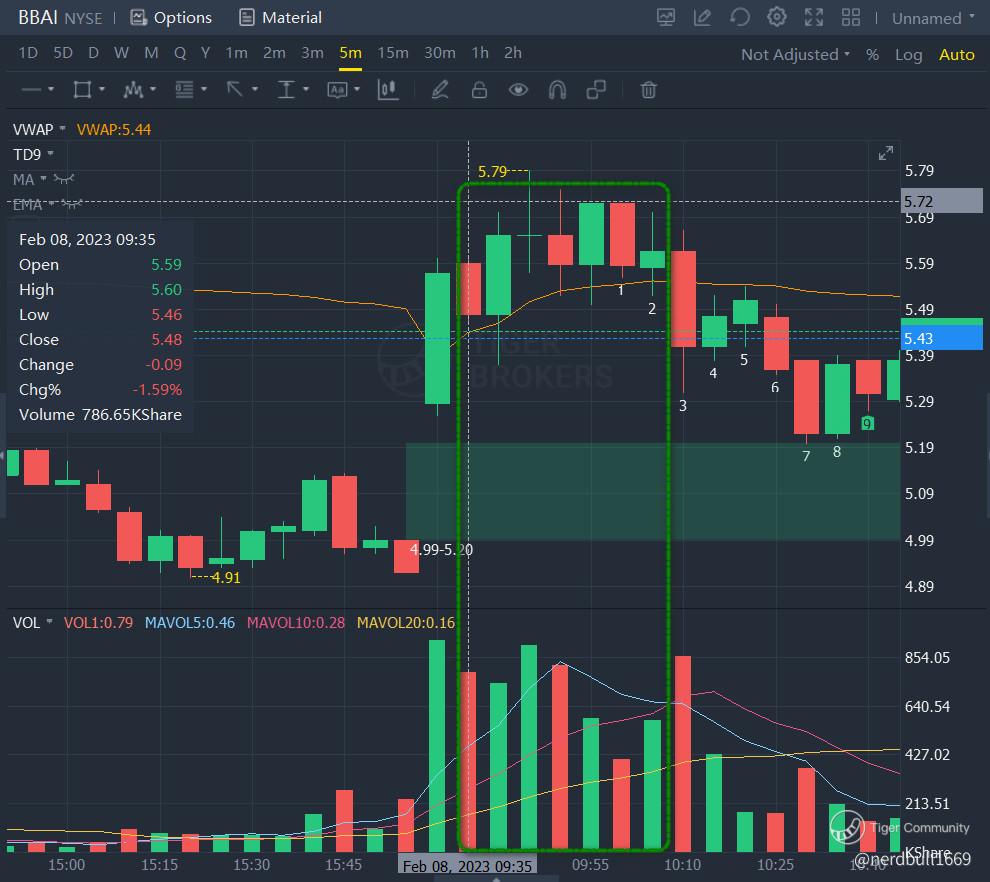
Task: Click the TD9 count 9 marker
Action: (868, 423)
